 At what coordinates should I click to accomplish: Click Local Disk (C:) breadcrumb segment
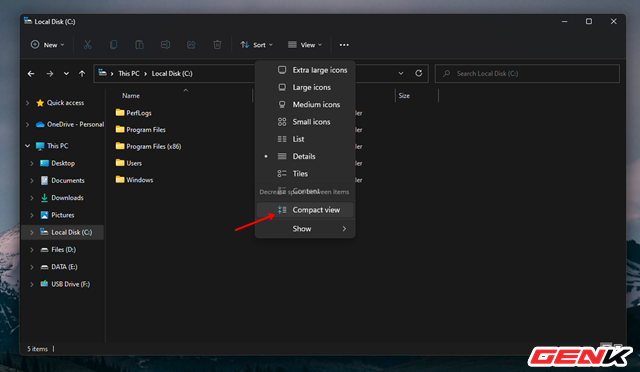172,74
